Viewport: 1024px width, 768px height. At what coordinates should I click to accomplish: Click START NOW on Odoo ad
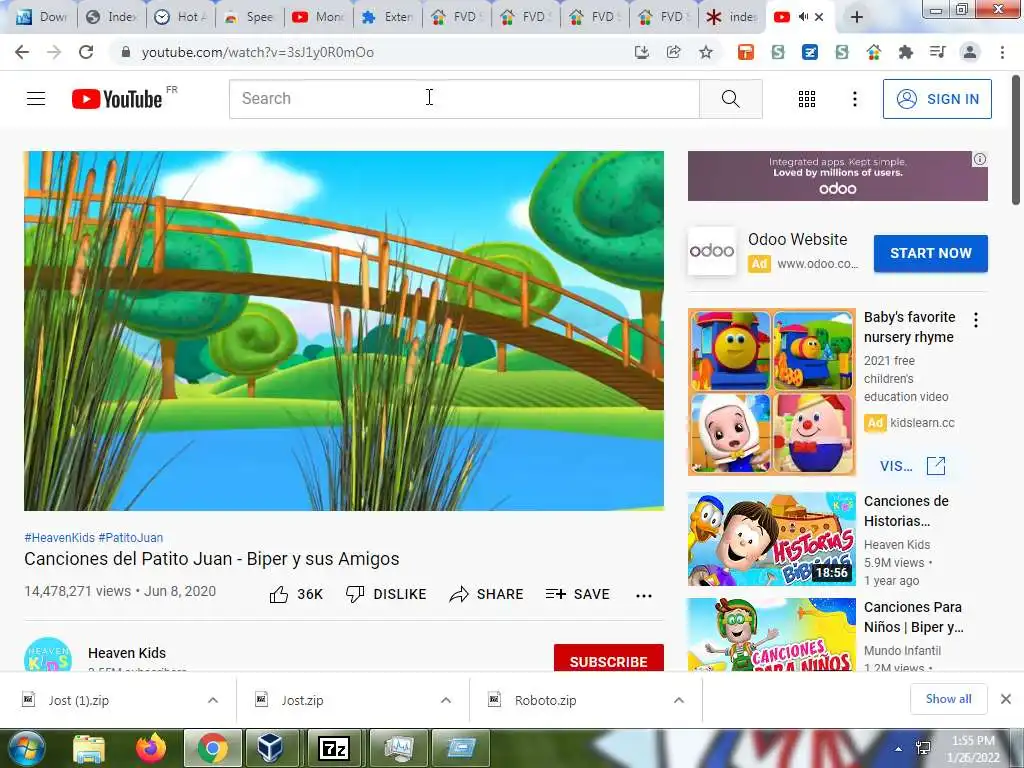931,253
